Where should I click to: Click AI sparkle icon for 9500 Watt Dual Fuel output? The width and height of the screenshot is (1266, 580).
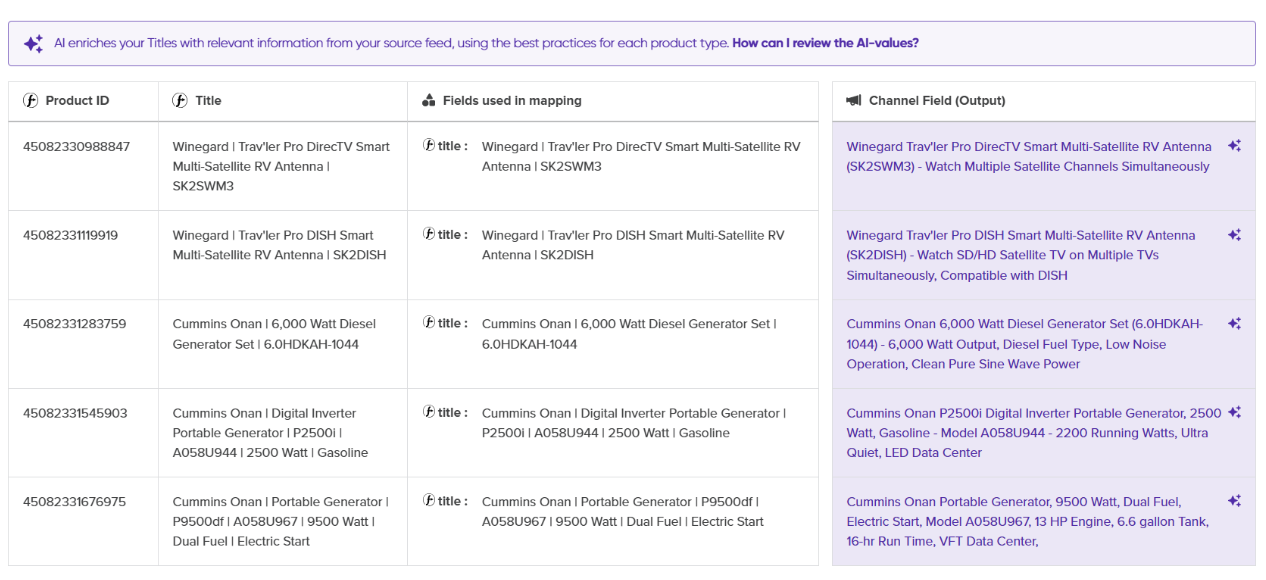click(x=1235, y=501)
